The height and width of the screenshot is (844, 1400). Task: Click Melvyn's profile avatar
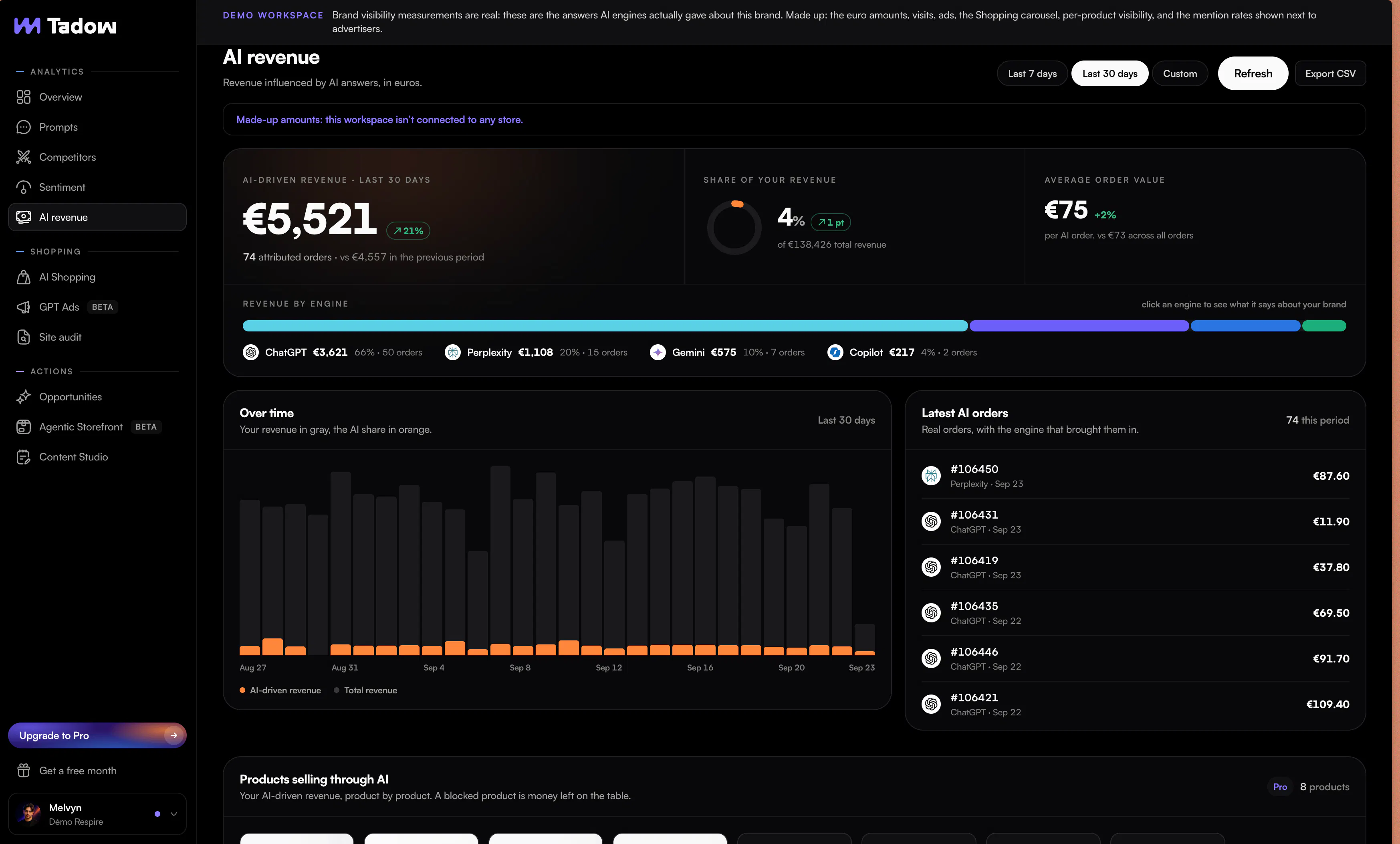(x=29, y=814)
